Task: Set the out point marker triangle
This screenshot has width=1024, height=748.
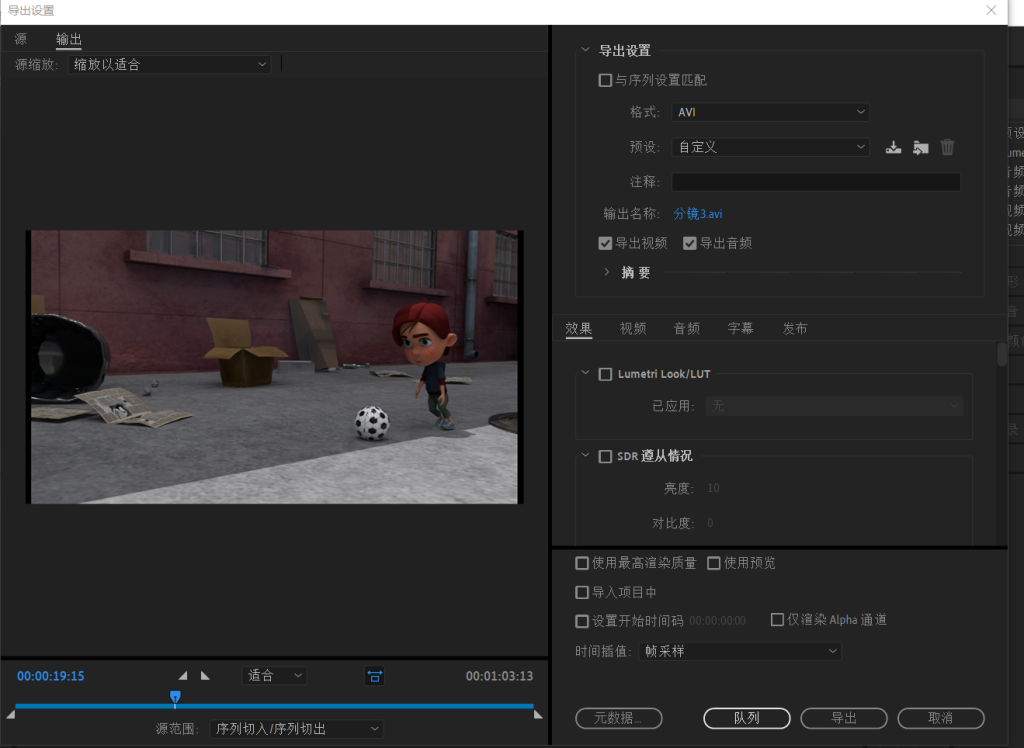Action: (205, 675)
